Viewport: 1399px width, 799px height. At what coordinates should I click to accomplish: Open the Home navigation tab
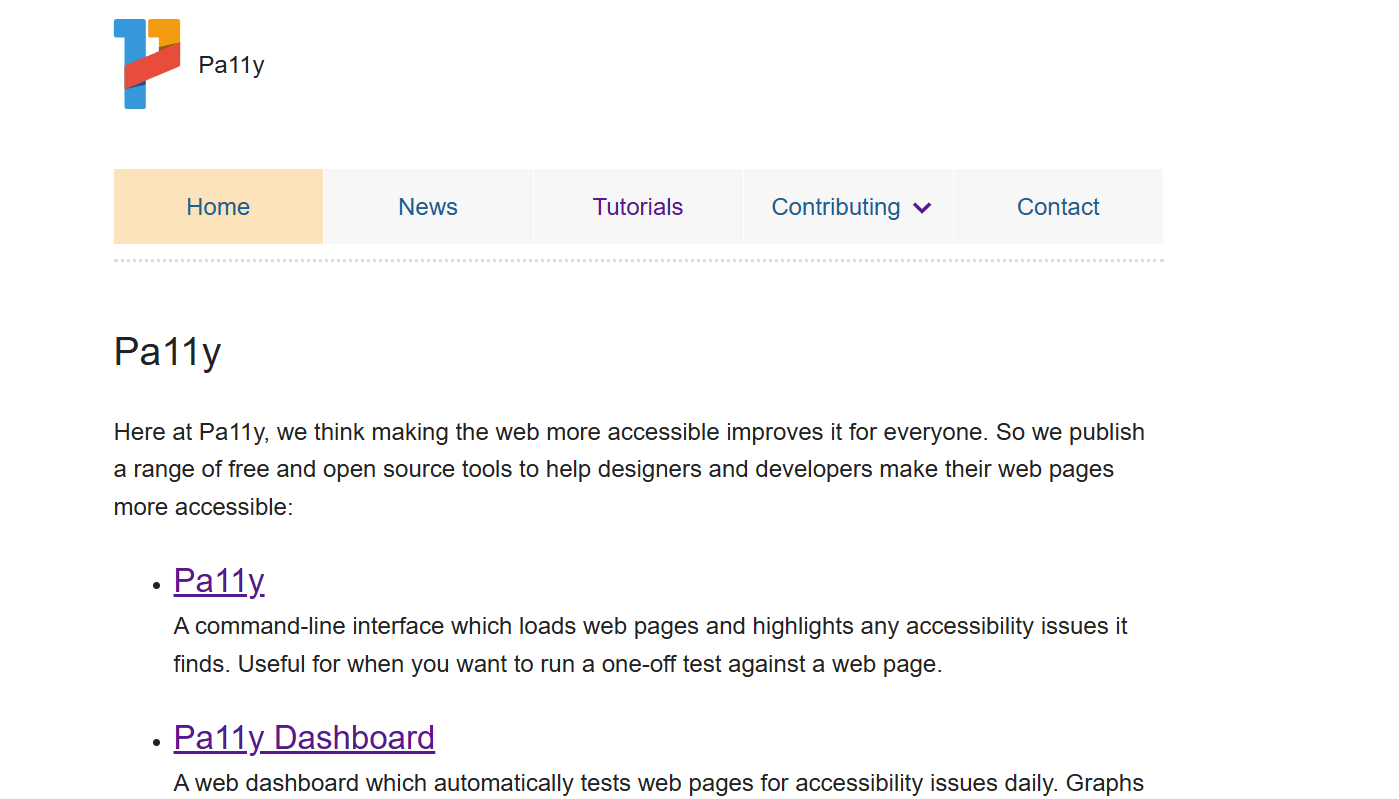(218, 207)
